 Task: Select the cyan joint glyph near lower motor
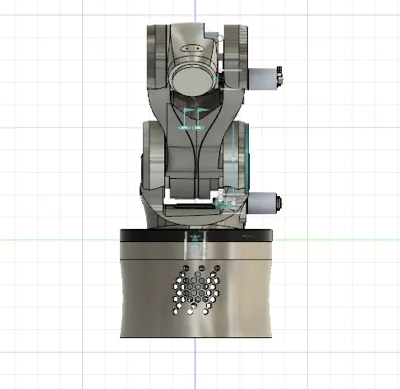tap(225, 202)
